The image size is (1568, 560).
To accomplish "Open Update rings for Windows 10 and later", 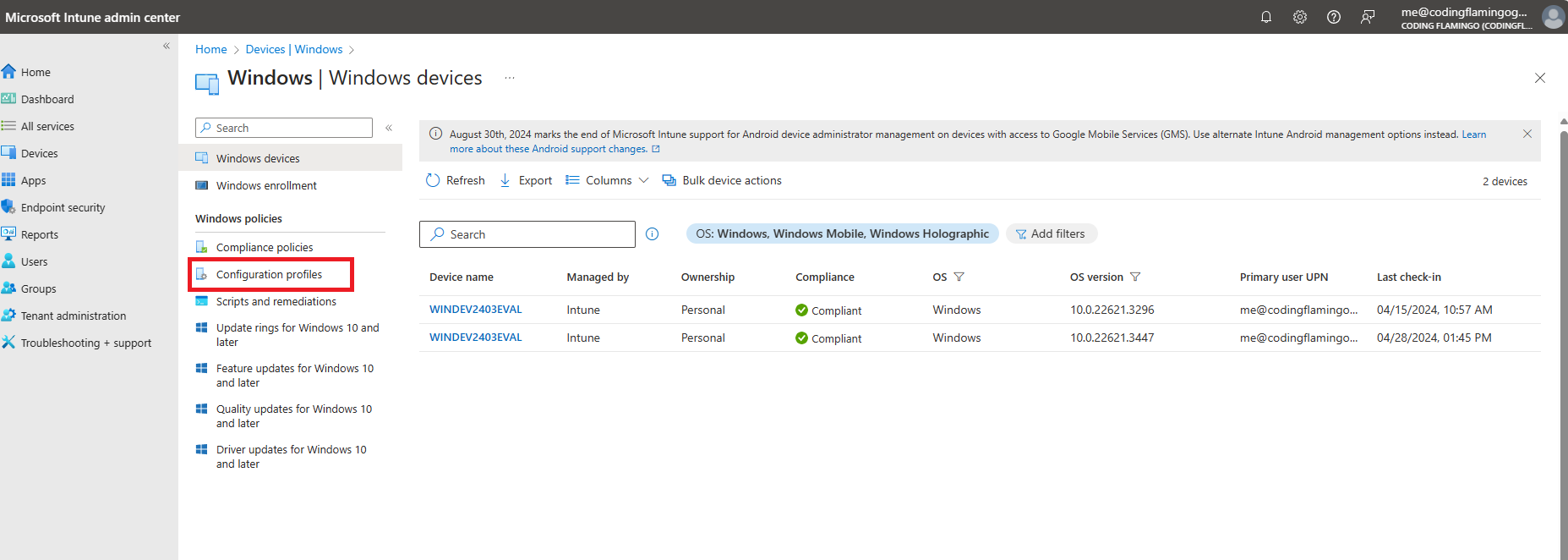I will (298, 335).
